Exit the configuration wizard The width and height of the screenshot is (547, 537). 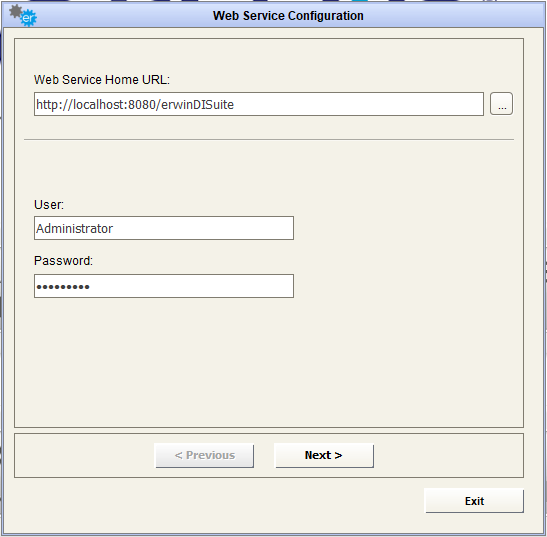(474, 501)
